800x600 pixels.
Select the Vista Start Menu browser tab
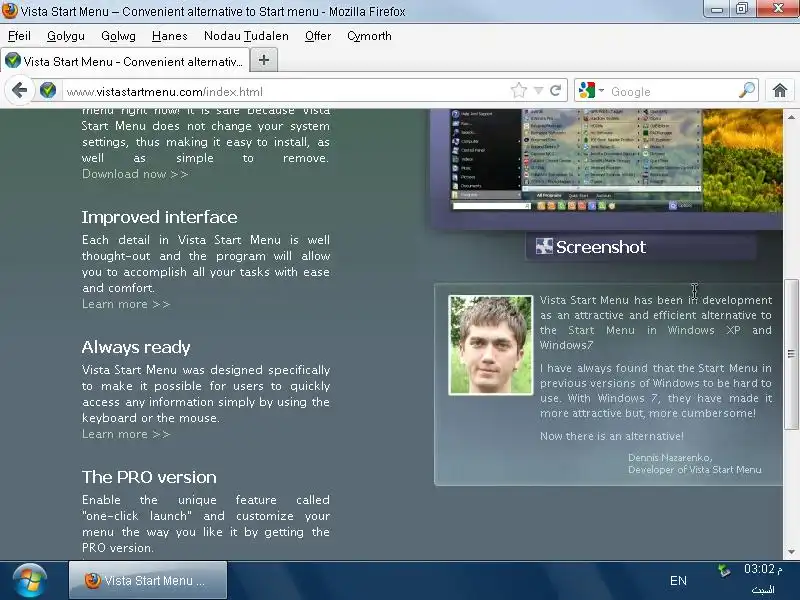[126, 61]
